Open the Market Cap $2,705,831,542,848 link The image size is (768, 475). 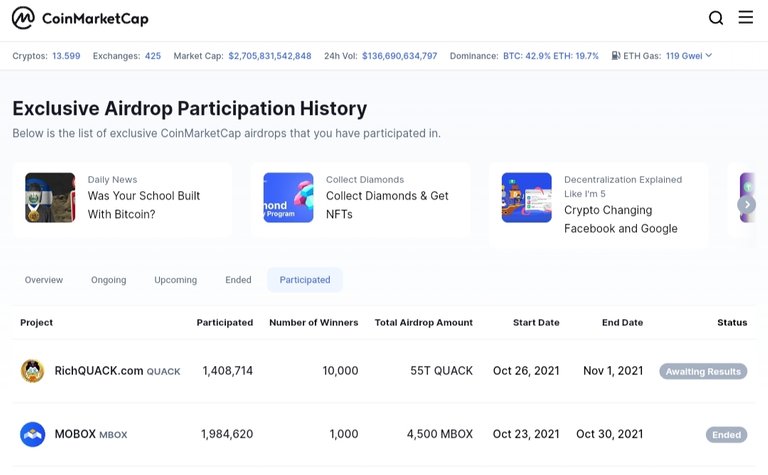(270, 56)
